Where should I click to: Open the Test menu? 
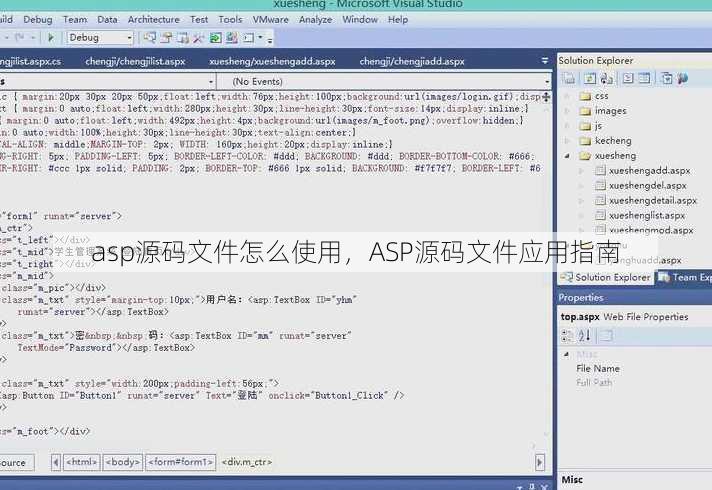tap(199, 20)
